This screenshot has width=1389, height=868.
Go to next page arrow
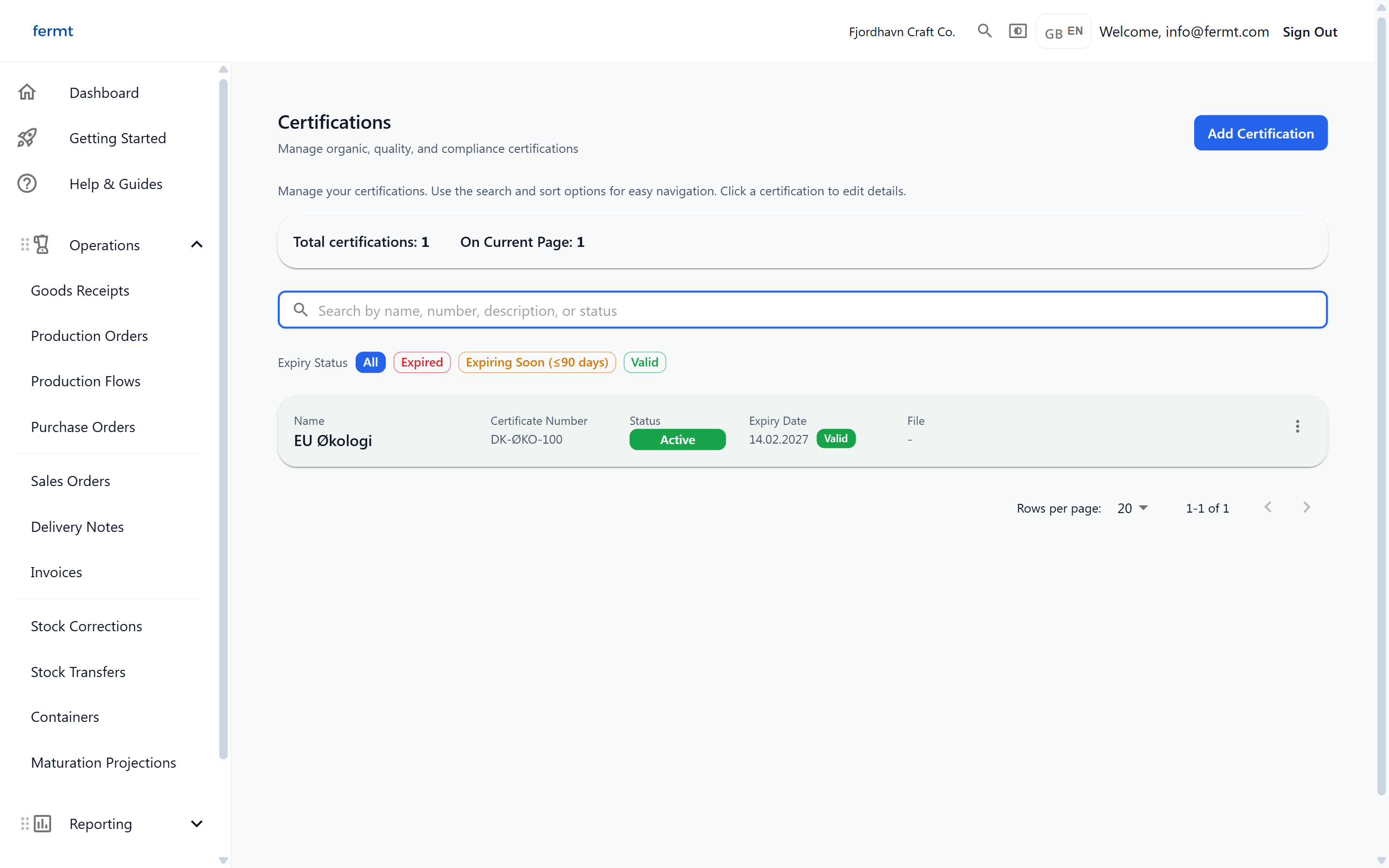[x=1307, y=507]
